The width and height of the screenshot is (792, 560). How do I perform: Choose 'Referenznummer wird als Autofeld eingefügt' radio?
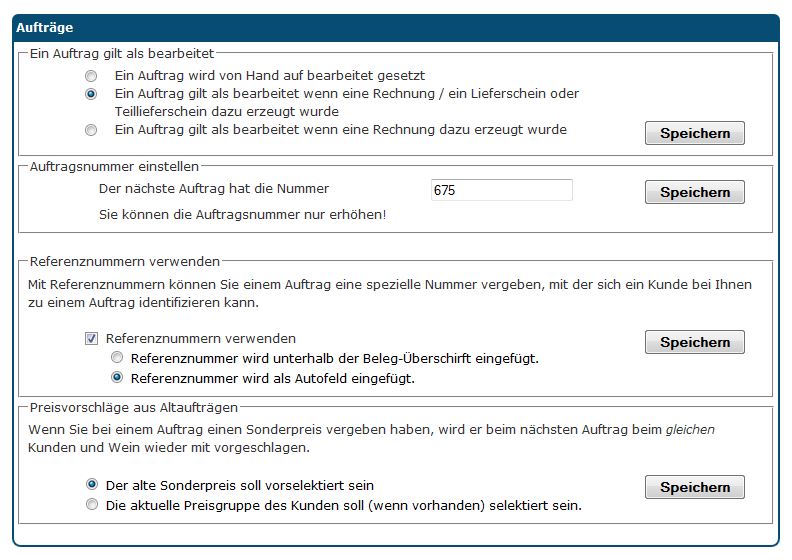click(x=117, y=378)
